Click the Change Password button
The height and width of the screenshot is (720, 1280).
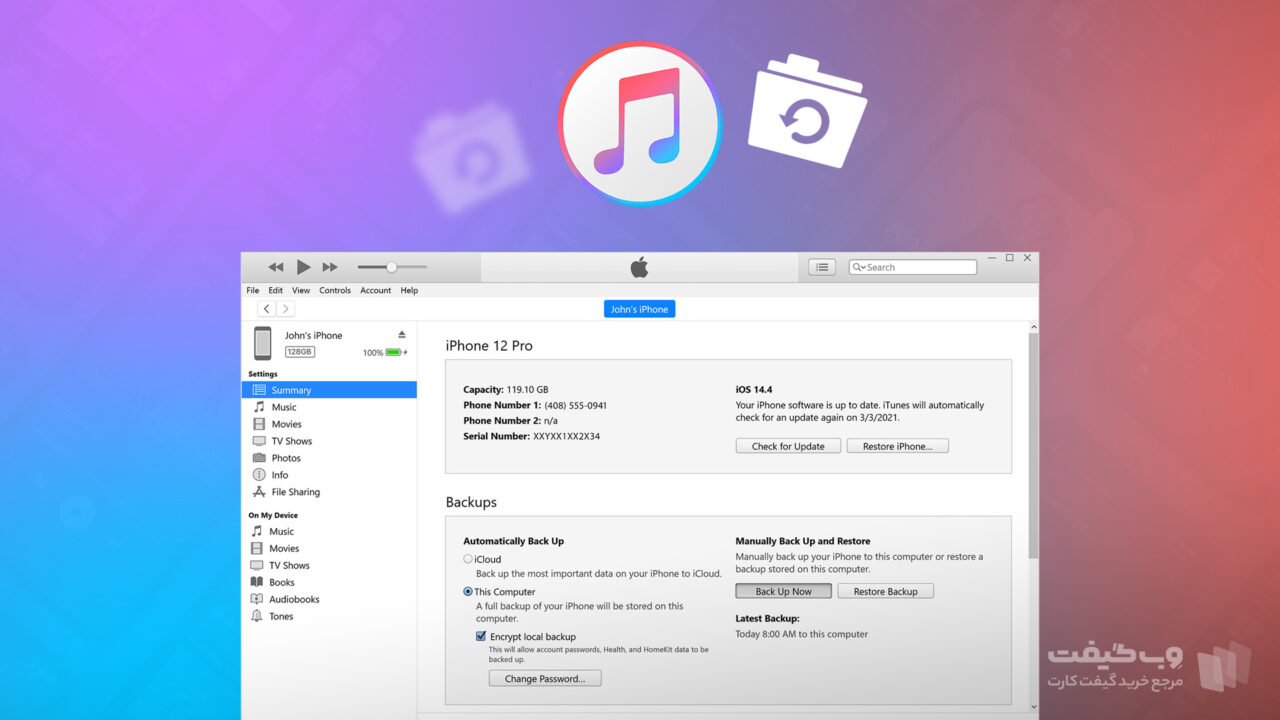tap(545, 678)
